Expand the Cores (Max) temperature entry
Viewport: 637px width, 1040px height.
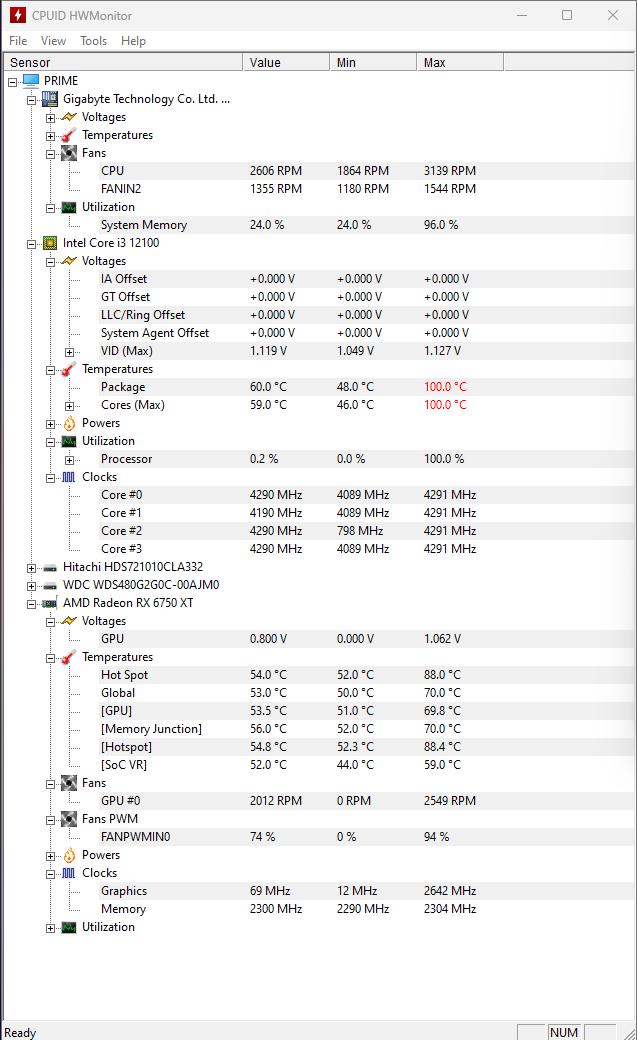[69, 406]
